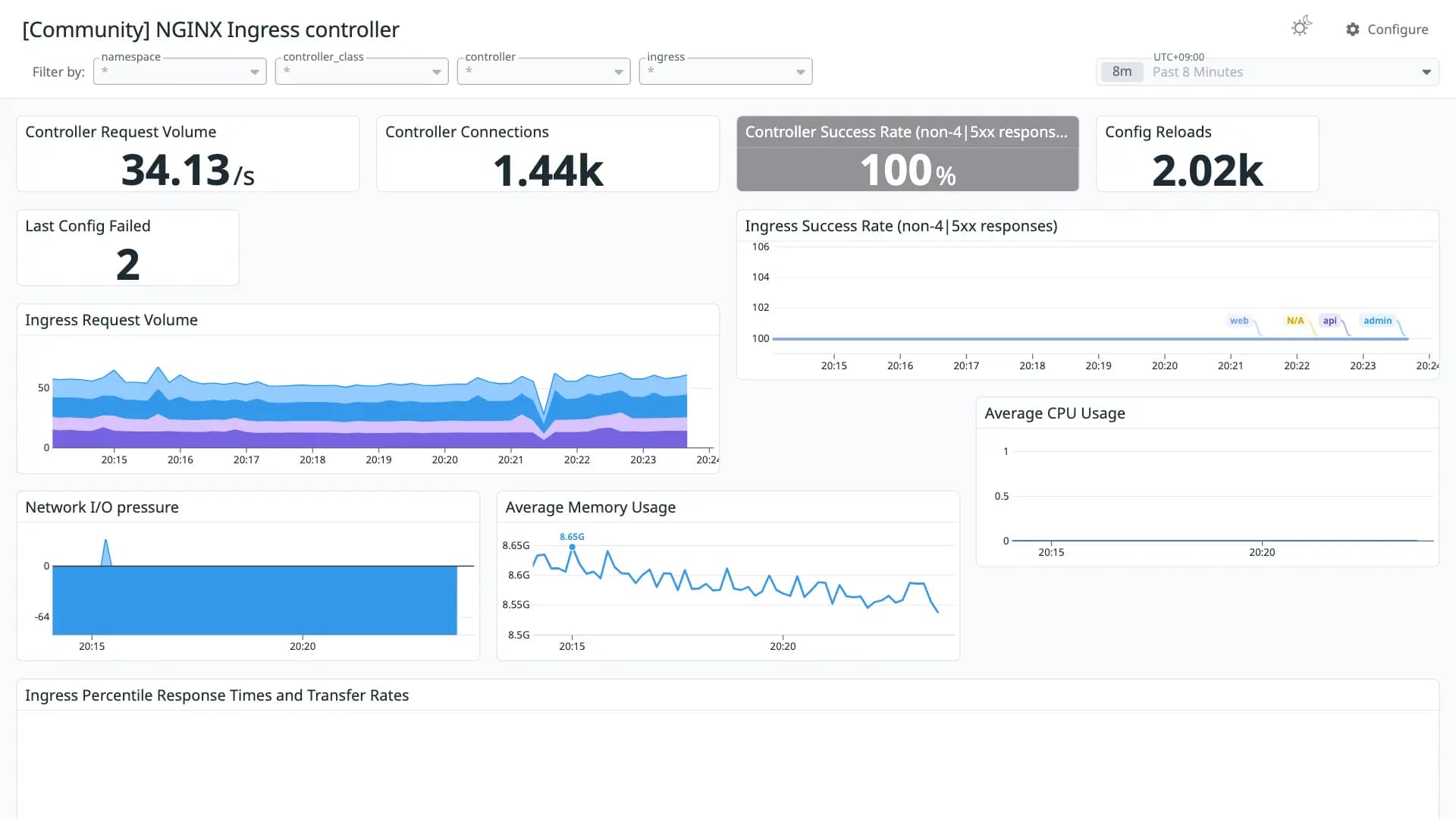
Task: Open the ingress filter dropdown
Action: (726, 71)
